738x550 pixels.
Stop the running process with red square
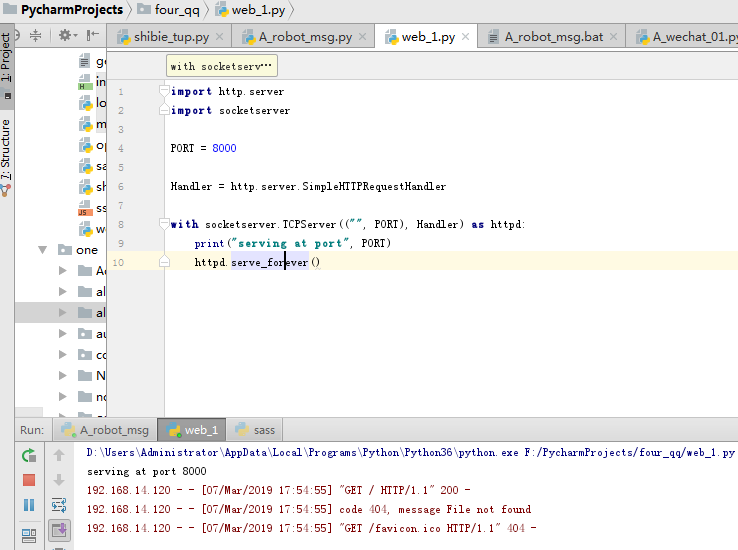[x=29, y=480]
